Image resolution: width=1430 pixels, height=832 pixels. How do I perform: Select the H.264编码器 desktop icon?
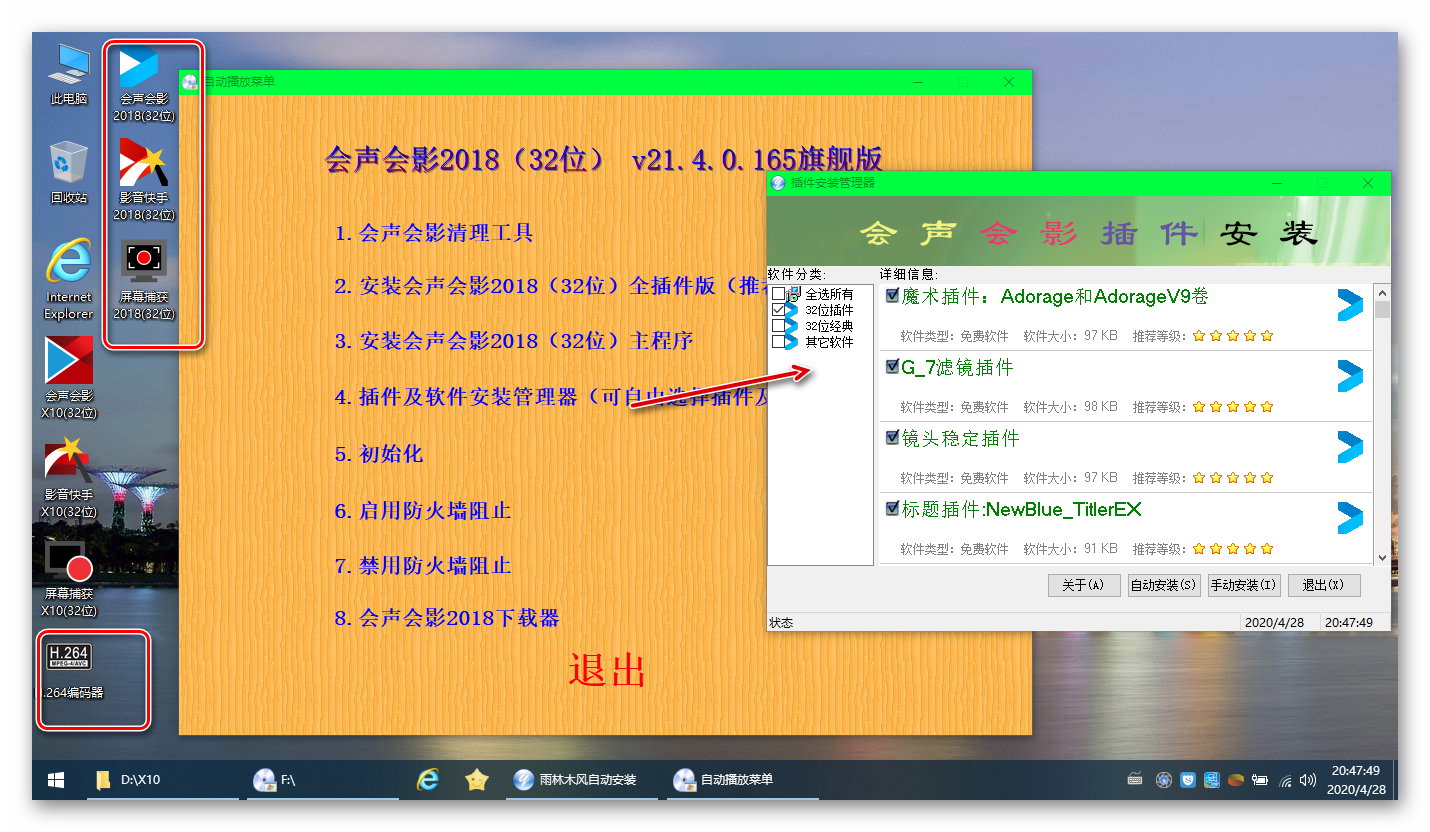[70, 658]
